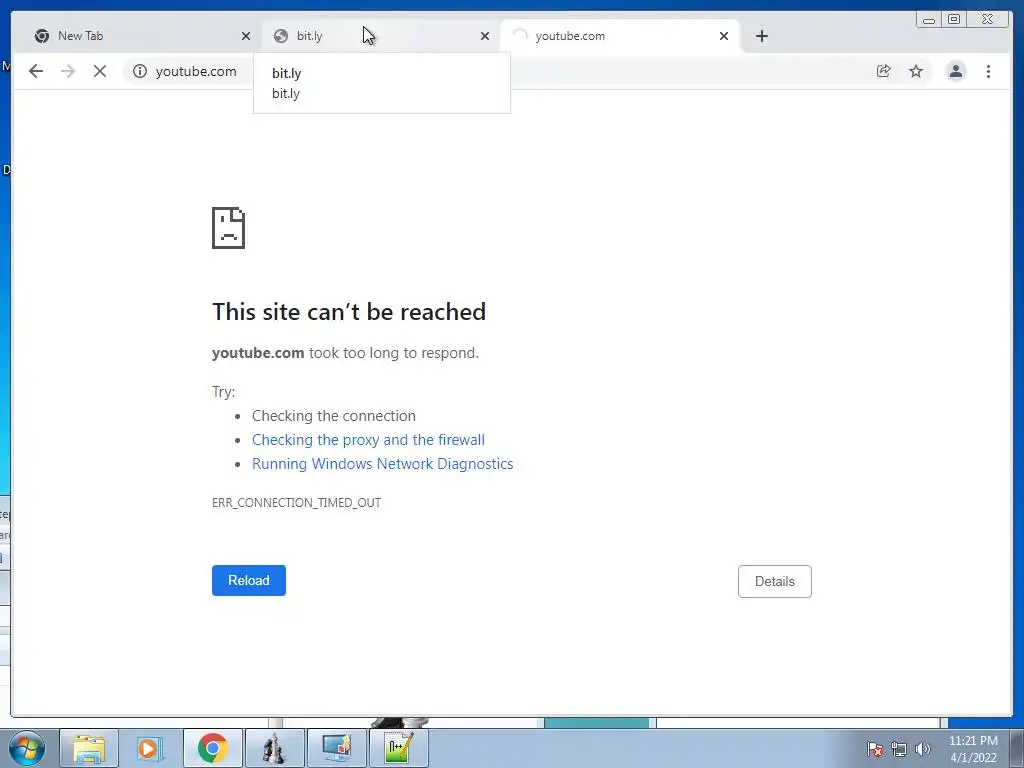Share this page from the address bar
Image resolution: width=1024 pixels, height=768 pixels.
coord(883,71)
